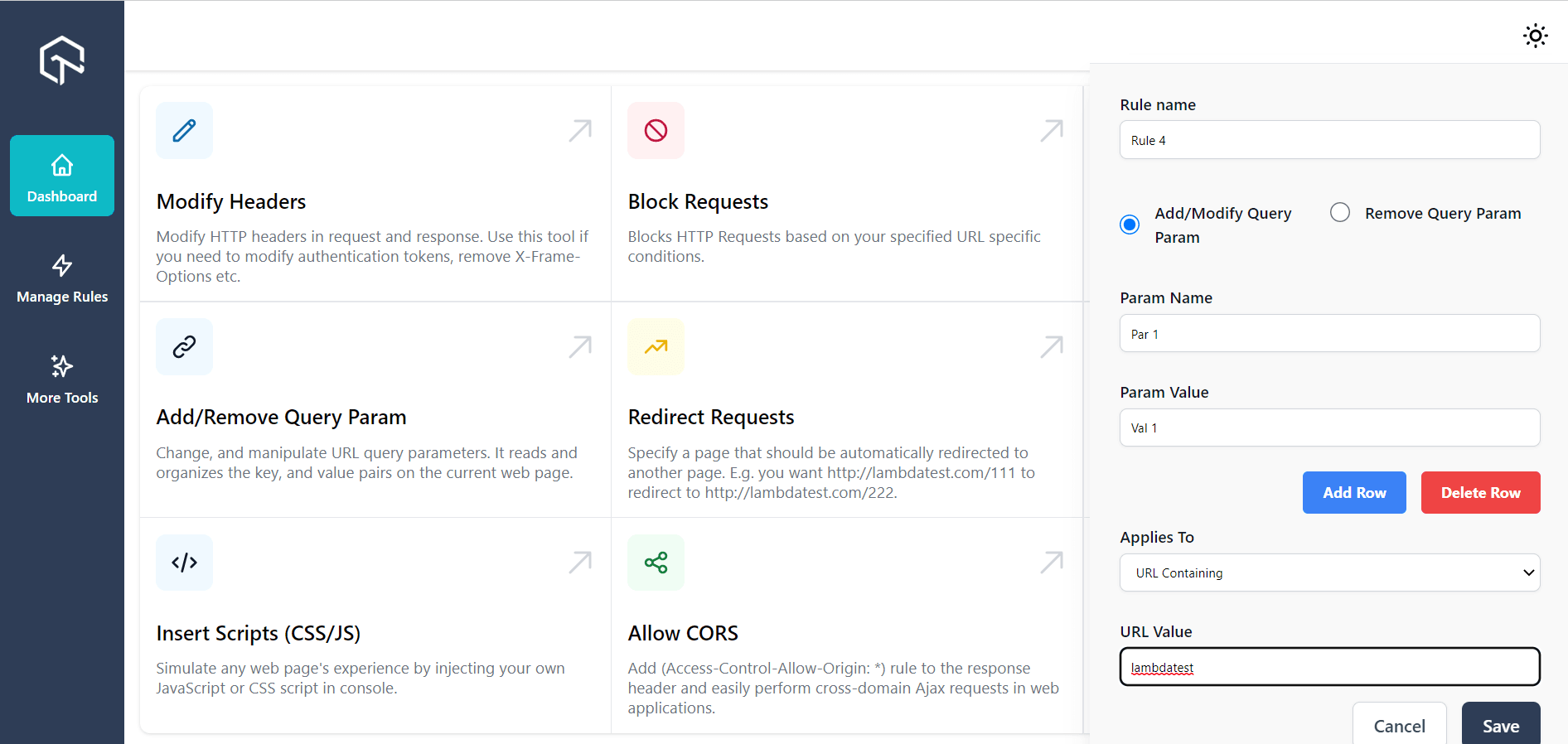Screen dimensions: 1568x744
Task: Click the LambdaTest logo icon
Action: pyautogui.click(x=62, y=60)
